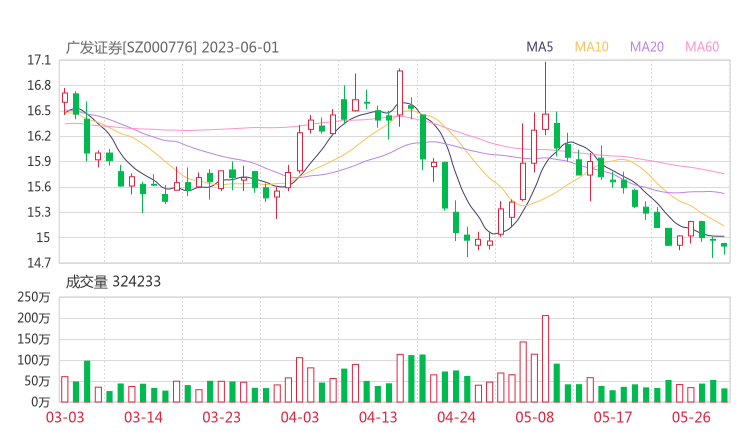This screenshot has height=440, width=740.
Task: Click the MA20 legend label
Action: [x=647, y=47]
